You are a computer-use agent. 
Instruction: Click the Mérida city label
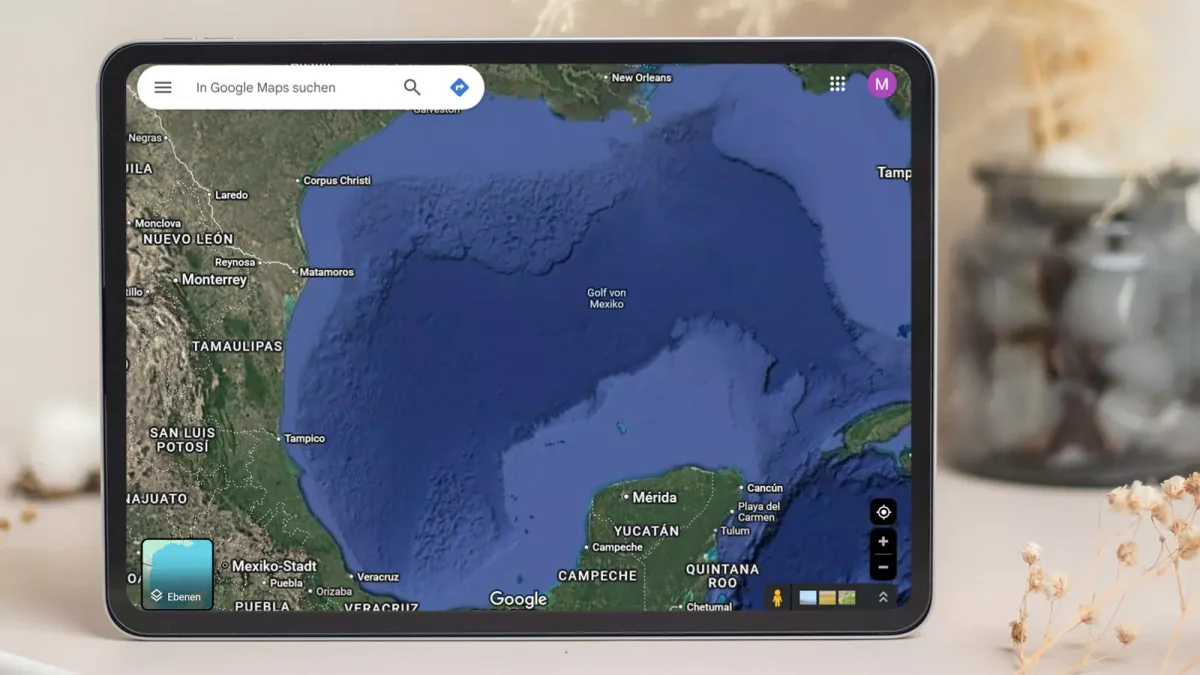[x=654, y=497]
